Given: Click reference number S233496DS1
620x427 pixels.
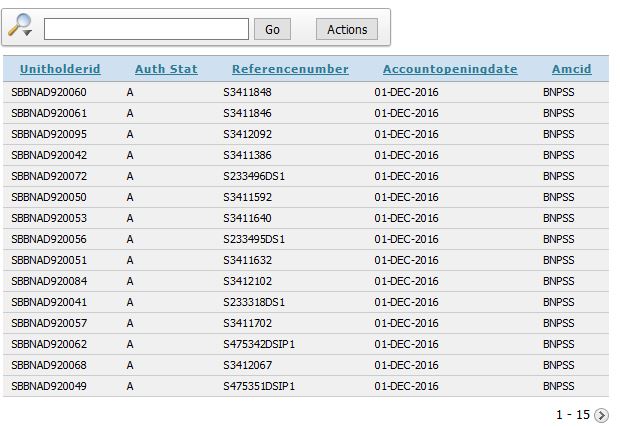Looking at the screenshot, I should 254,176.
